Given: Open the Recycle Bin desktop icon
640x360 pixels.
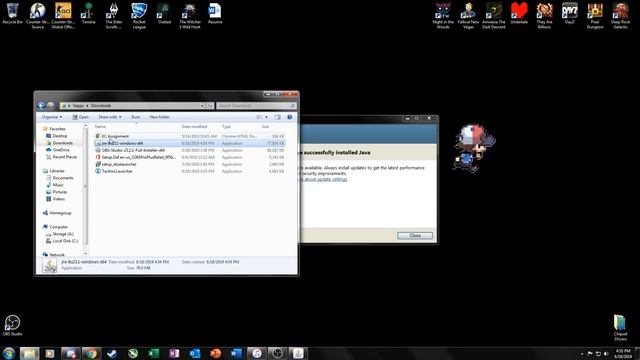Looking at the screenshot, I should tap(13, 13).
